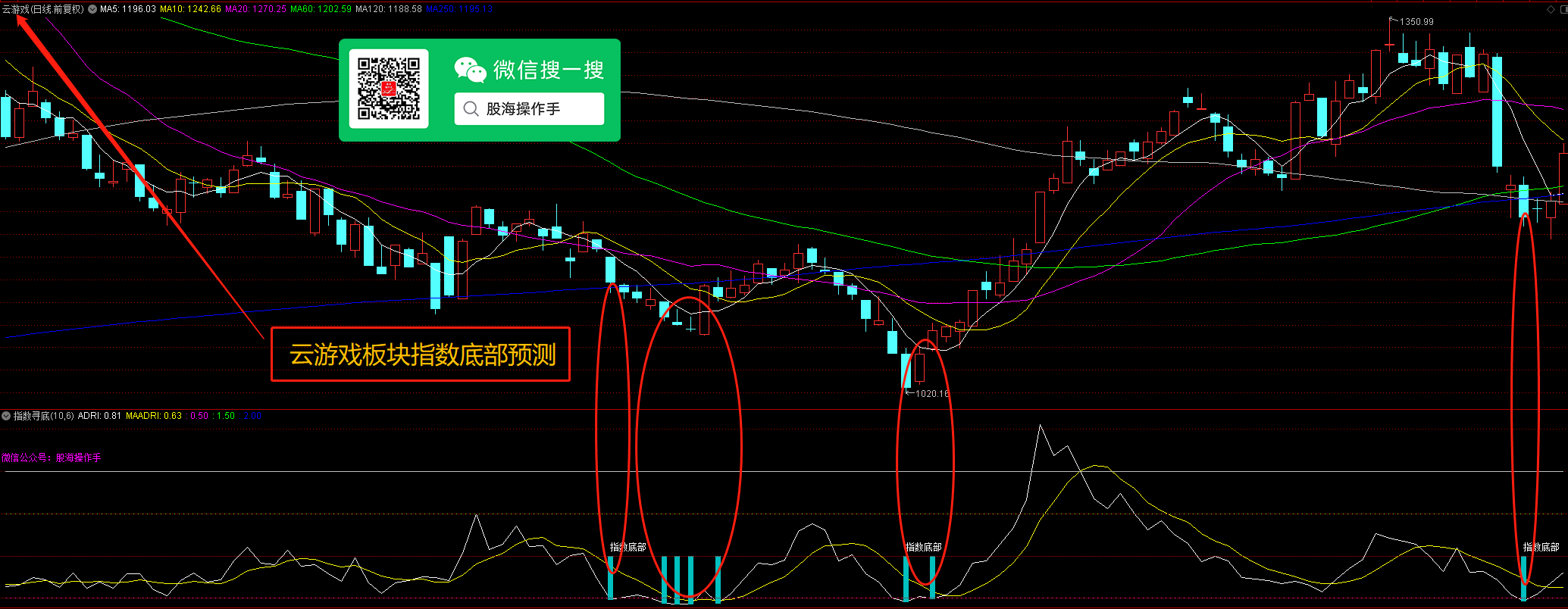Select the MA10: 1242.66 legend label
This screenshot has height=609, width=1568.
[x=191, y=9]
